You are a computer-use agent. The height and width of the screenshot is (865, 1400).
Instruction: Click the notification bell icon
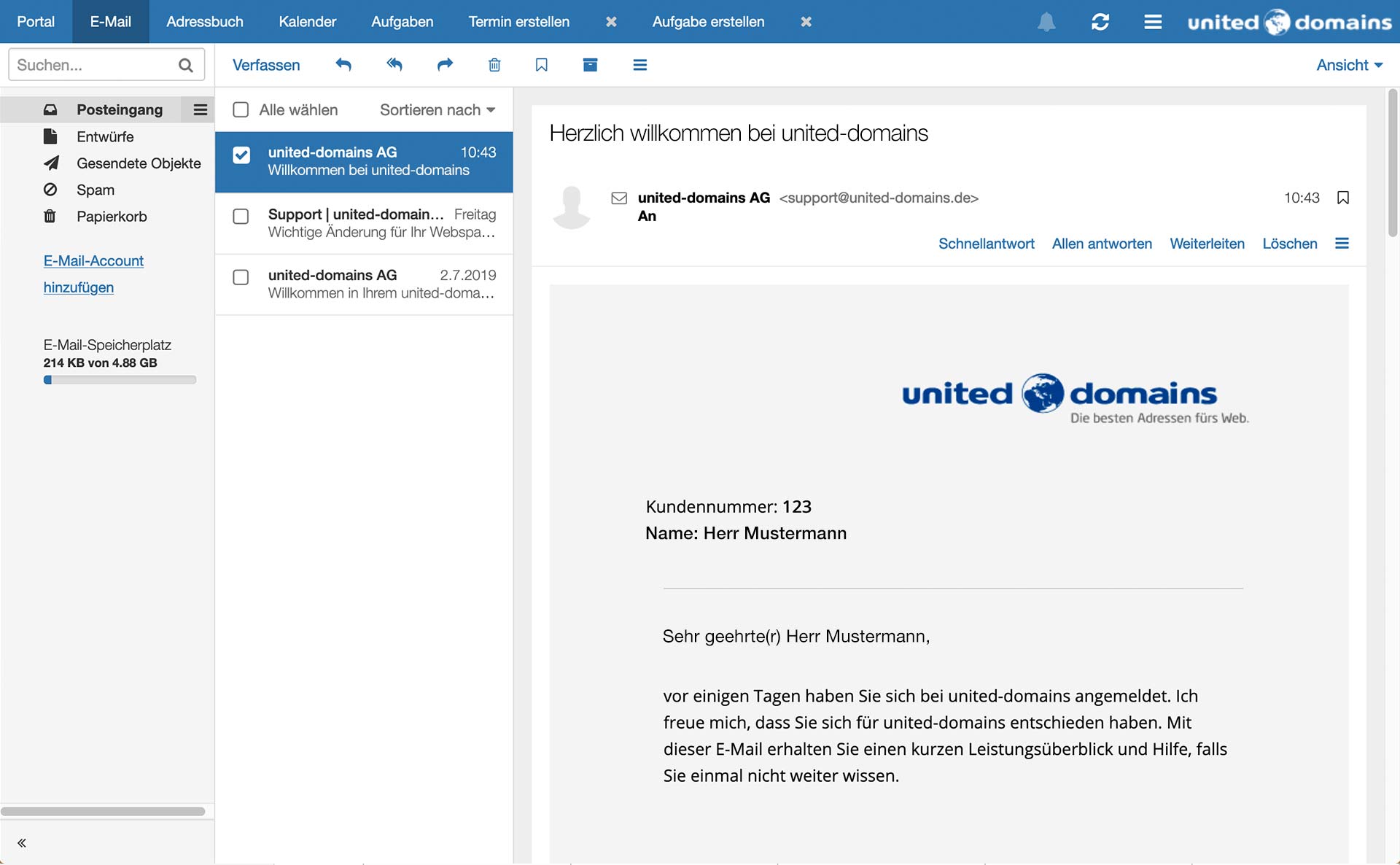point(1046,22)
